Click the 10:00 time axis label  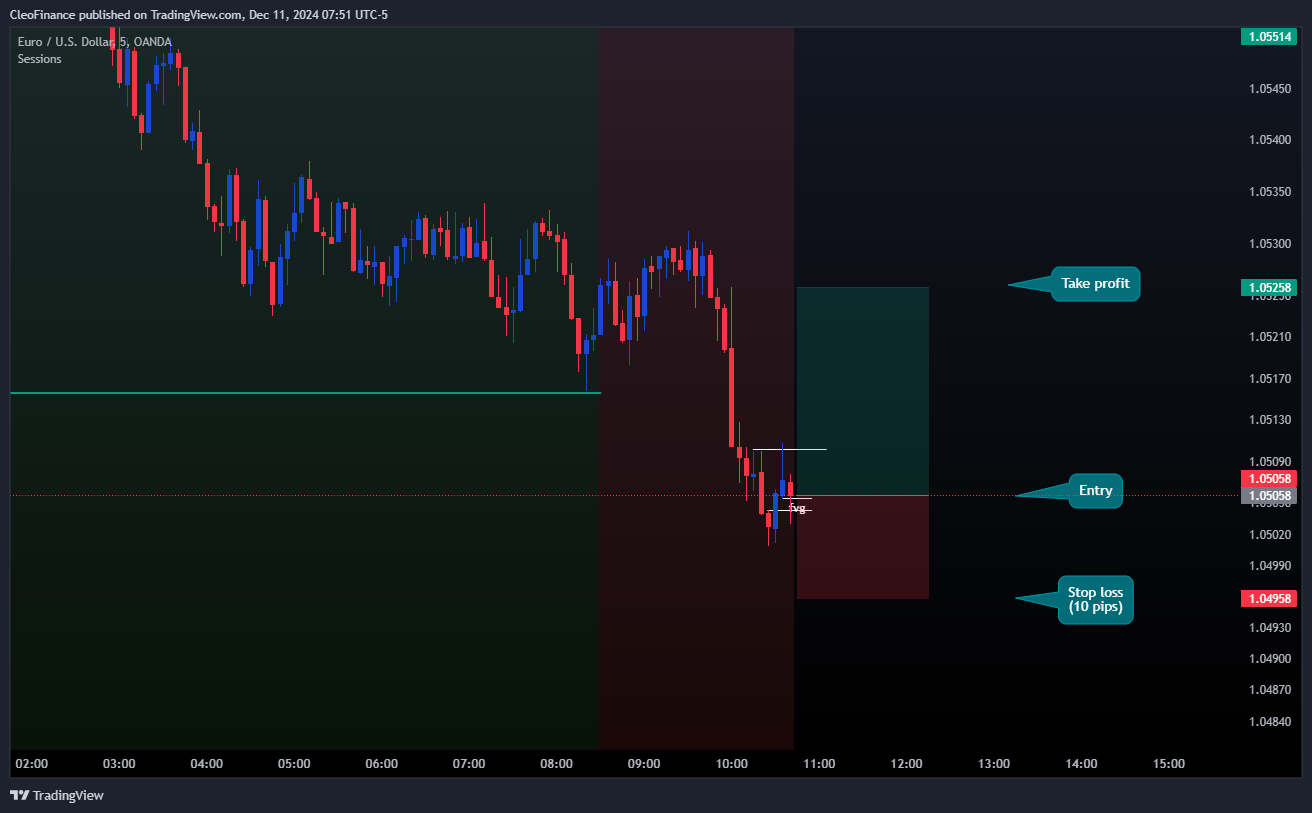[732, 764]
